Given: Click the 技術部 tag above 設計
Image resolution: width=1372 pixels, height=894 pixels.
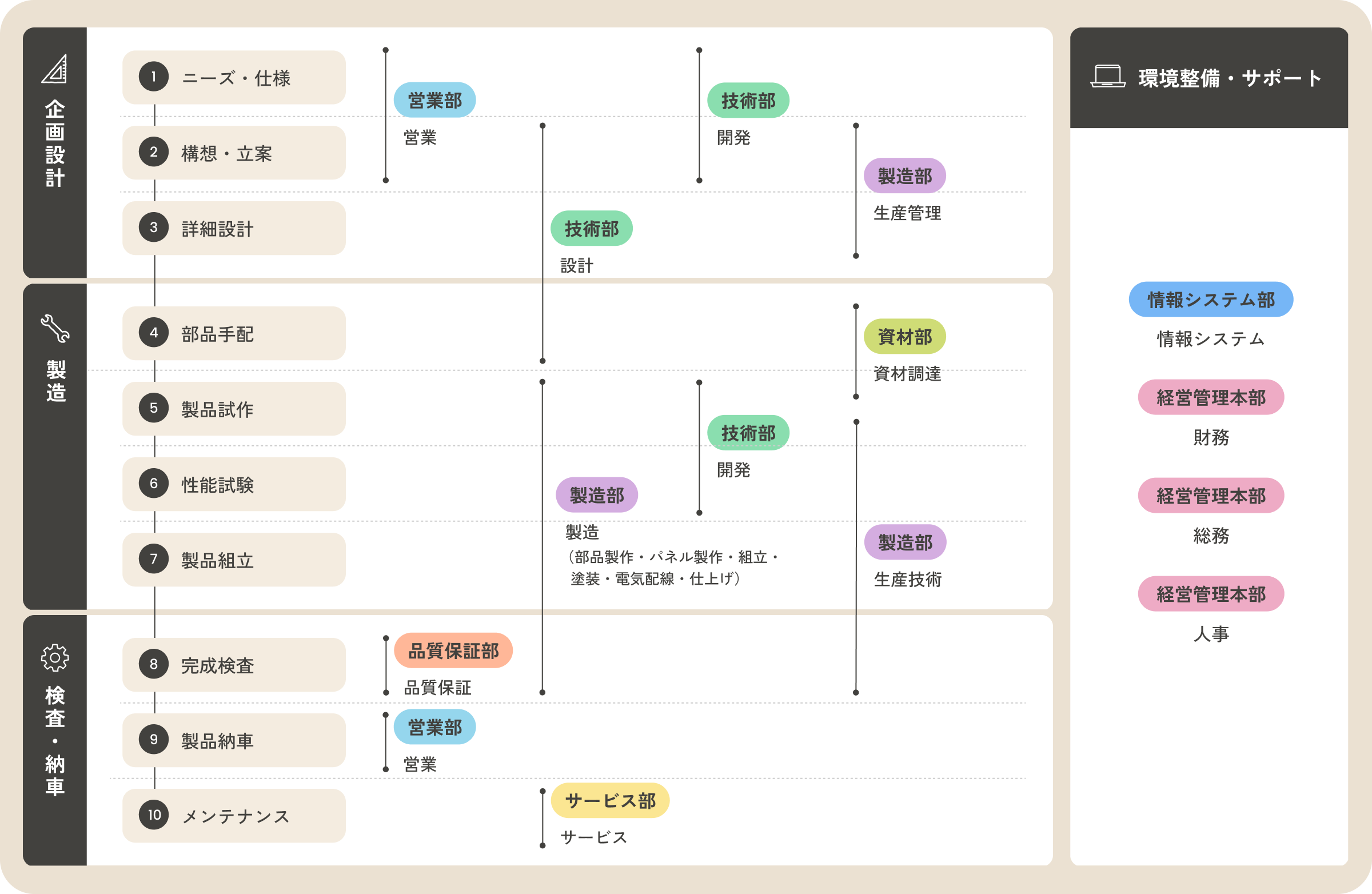Looking at the screenshot, I should click(x=592, y=229).
